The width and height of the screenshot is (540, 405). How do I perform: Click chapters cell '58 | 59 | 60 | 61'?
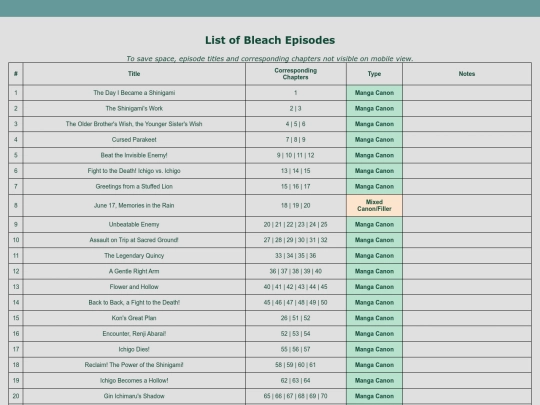pyautogui.click(x=295, y=365)
